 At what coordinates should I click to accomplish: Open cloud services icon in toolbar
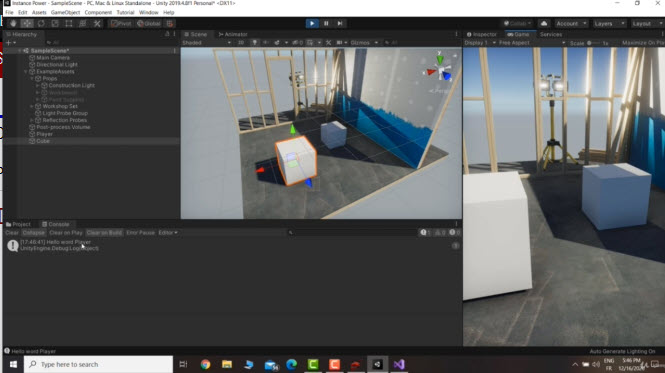pos(544,24)
